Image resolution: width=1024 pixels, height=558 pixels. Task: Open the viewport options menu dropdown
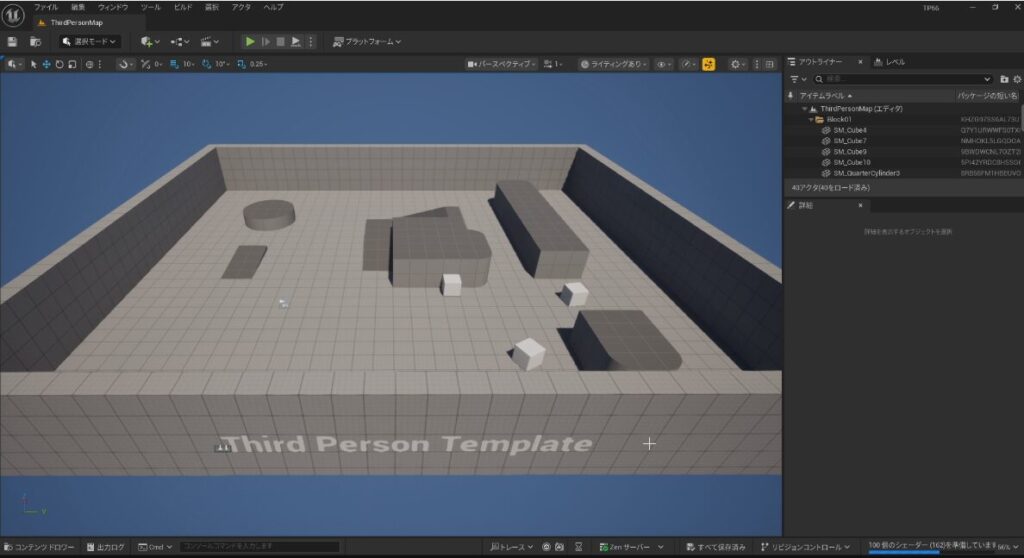click(x=14, y=64)
